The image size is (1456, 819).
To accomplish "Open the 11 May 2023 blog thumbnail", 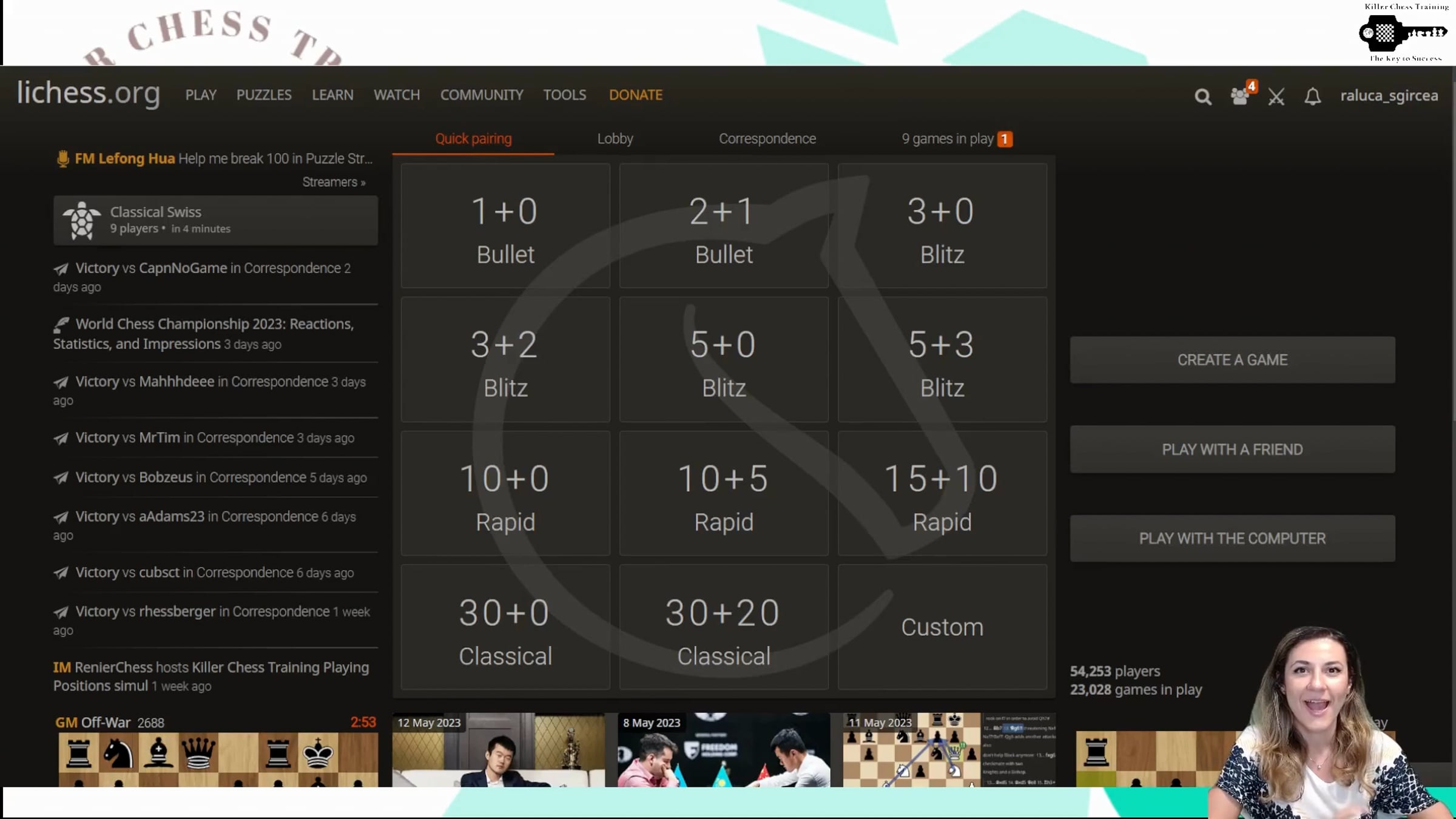I will [949, 750].
